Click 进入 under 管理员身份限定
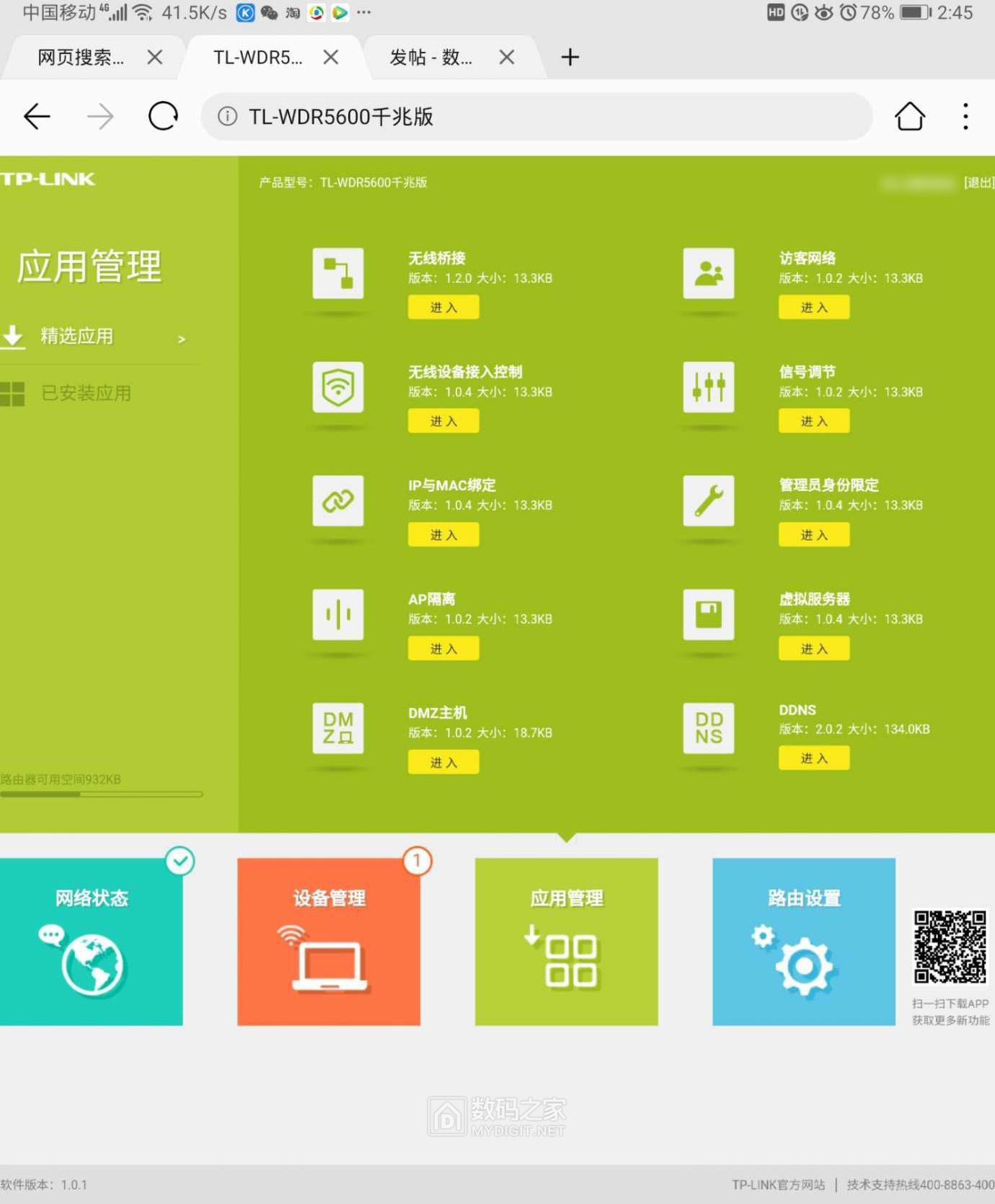This screenshot has height=1204, width=995. [814, 535]
